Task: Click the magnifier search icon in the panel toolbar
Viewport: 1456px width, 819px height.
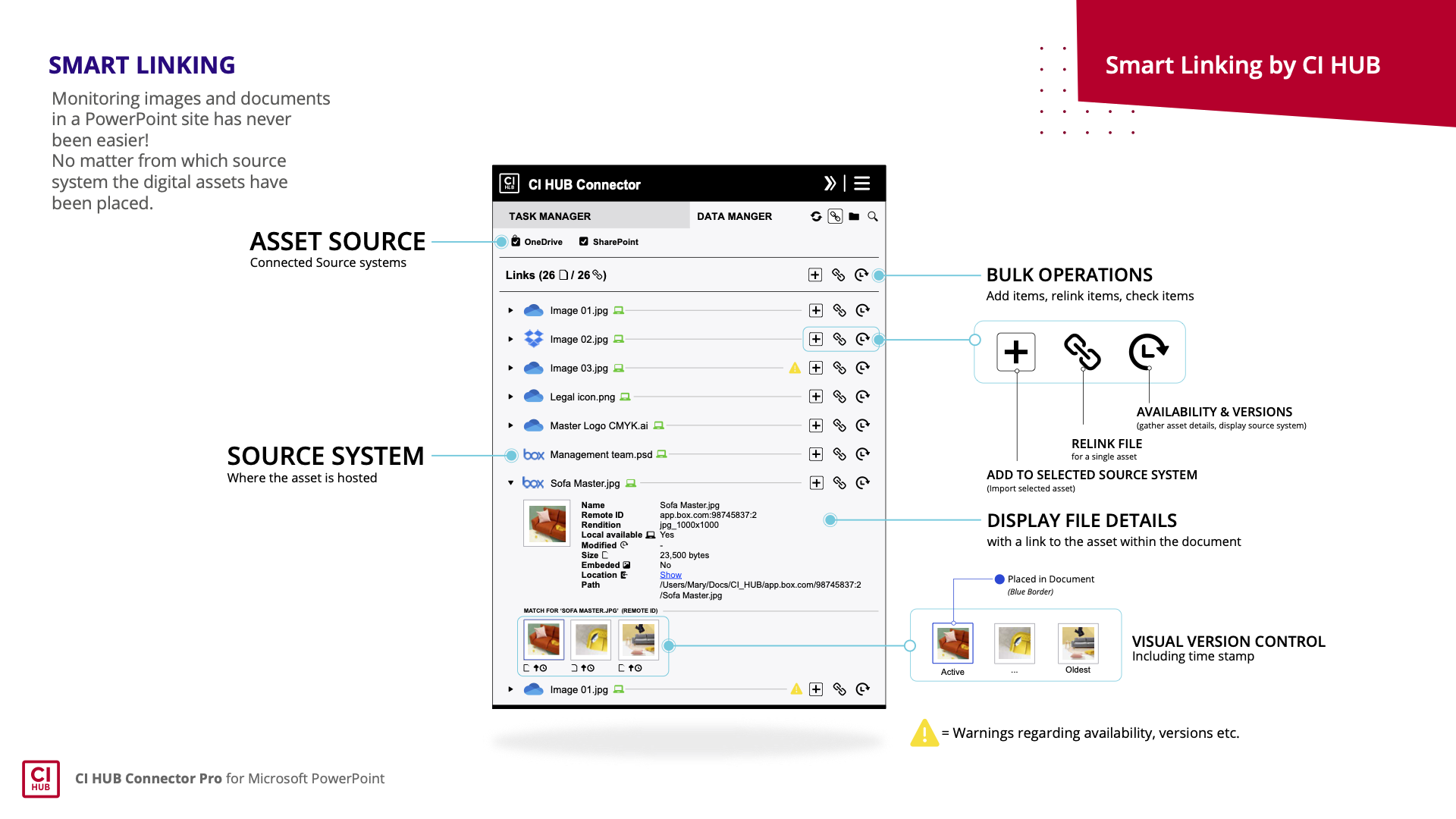Action: click(873, 216)
